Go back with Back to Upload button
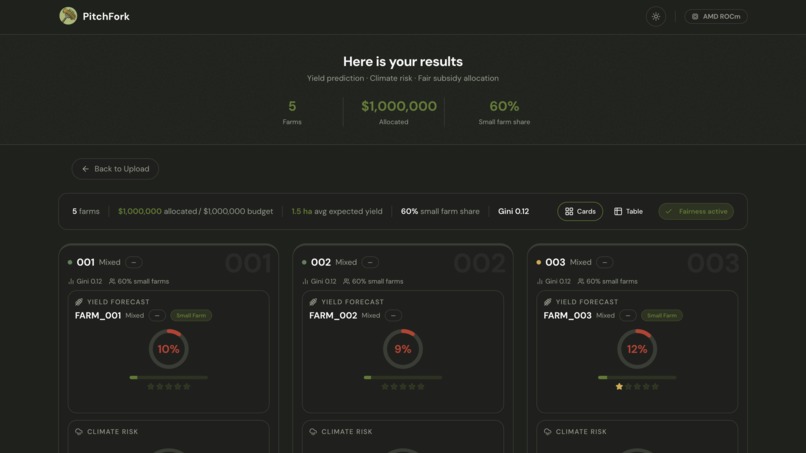 point(115,169)
